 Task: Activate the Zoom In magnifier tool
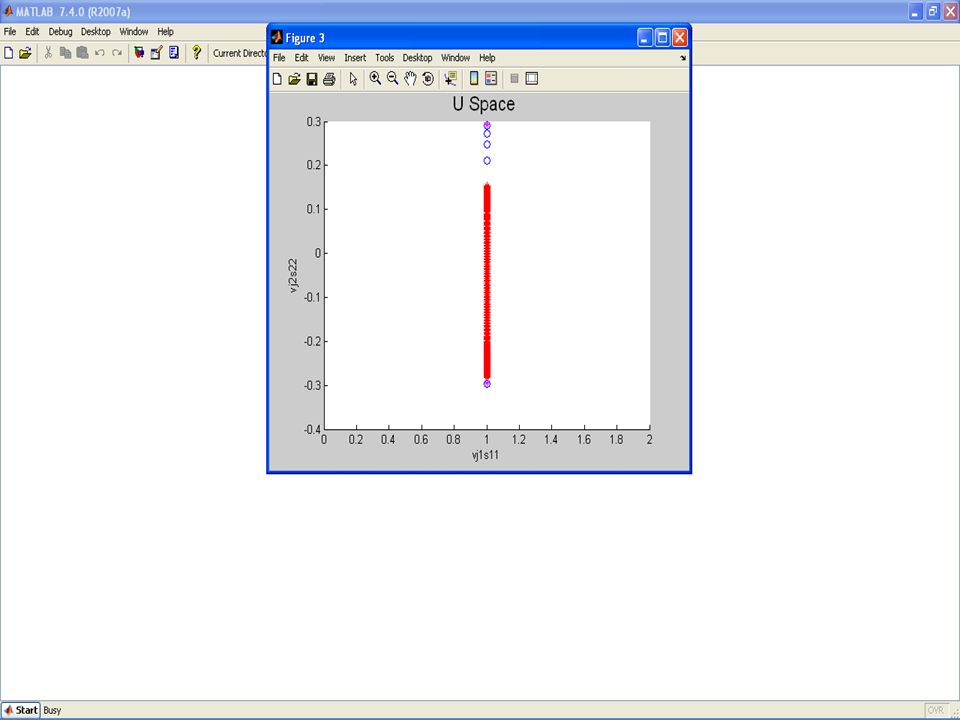pyautogui.click(x=375, y=78)
